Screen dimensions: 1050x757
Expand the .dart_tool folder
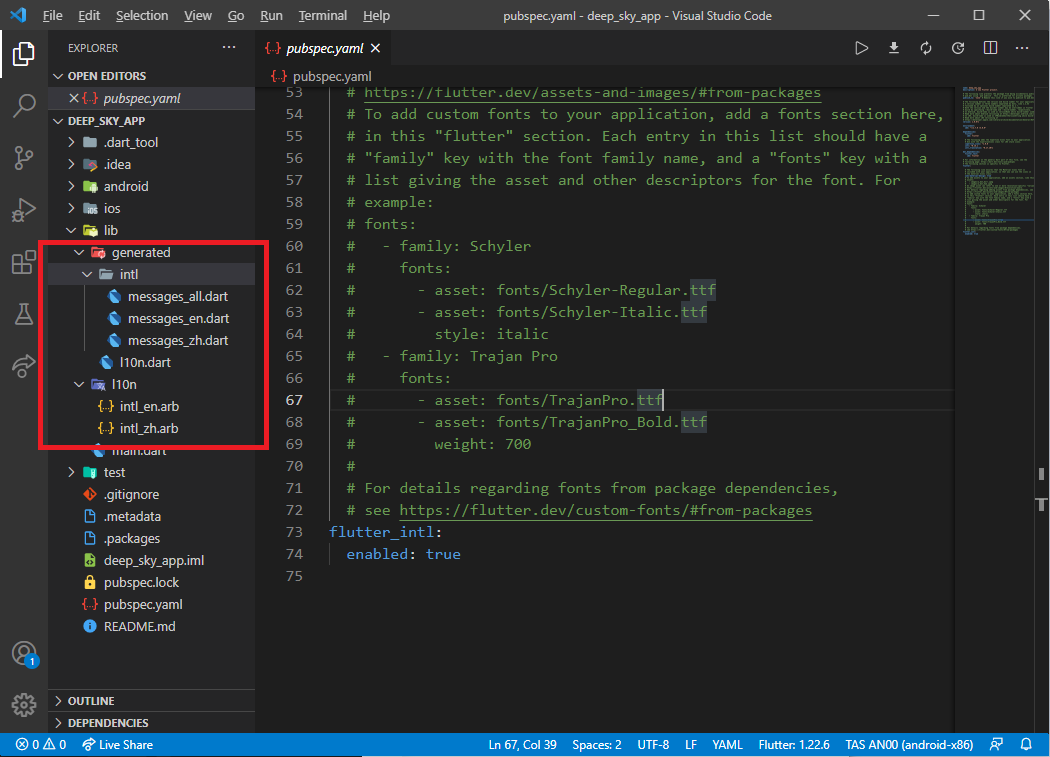(72, 143)
